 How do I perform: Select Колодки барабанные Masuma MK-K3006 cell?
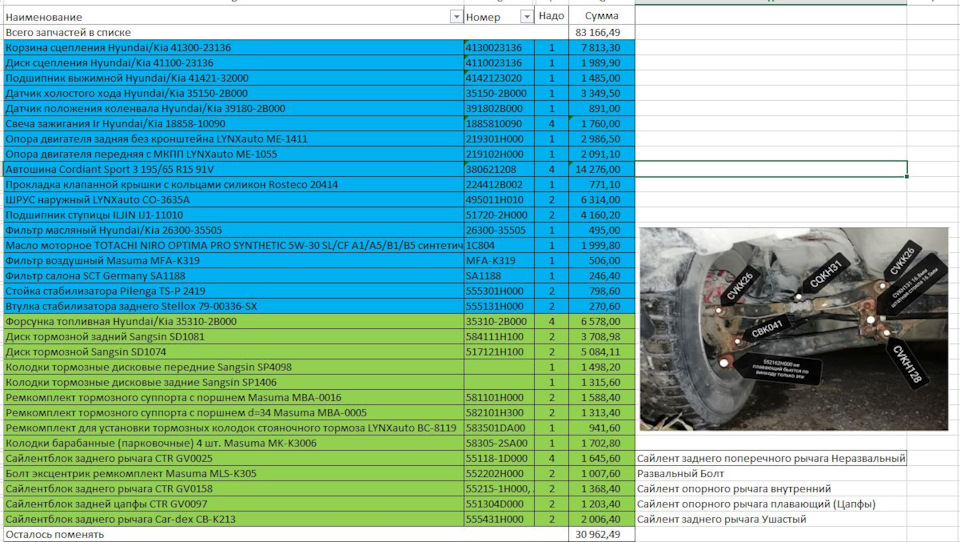point(233,443)
